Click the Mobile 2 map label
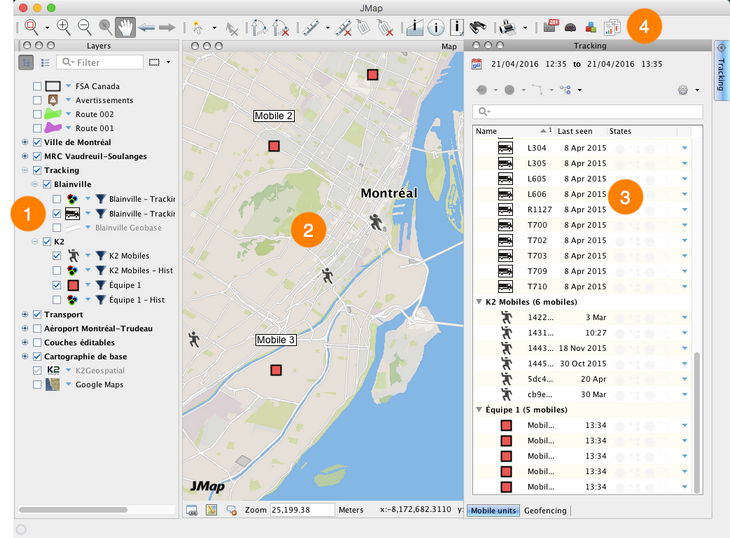 coord(274,116)
